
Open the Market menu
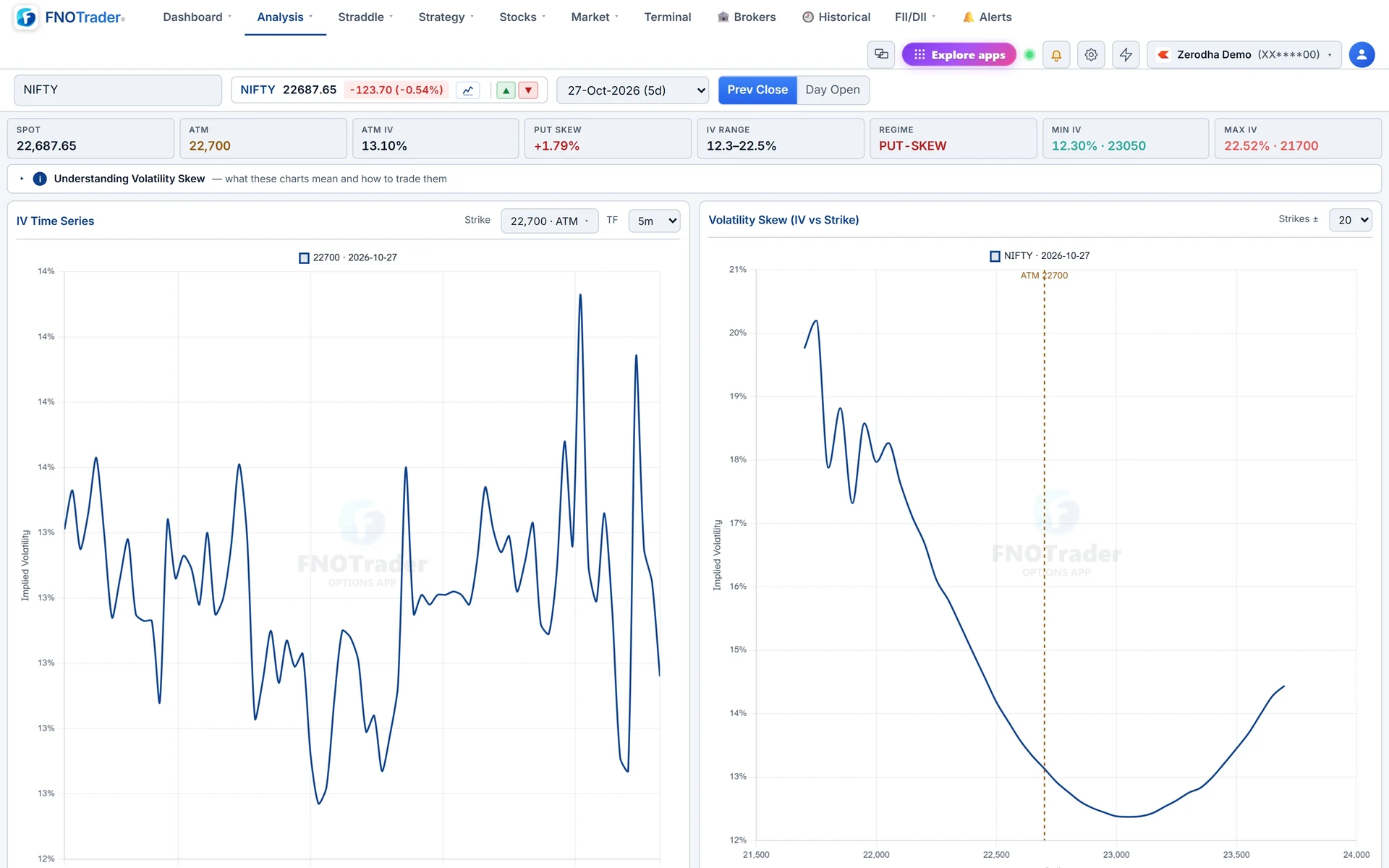[x=595, y=17]
